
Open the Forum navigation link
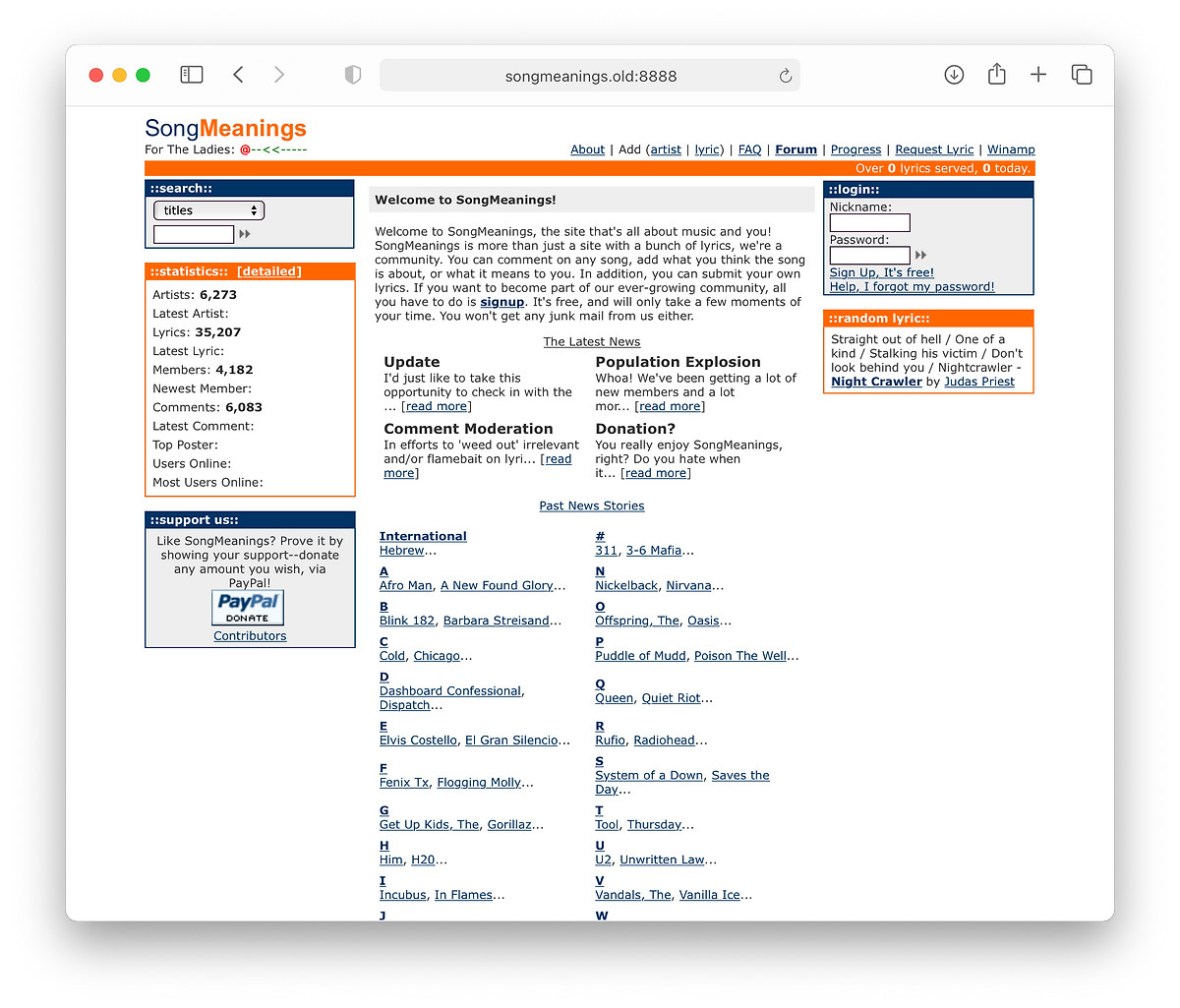click(796, 149)
